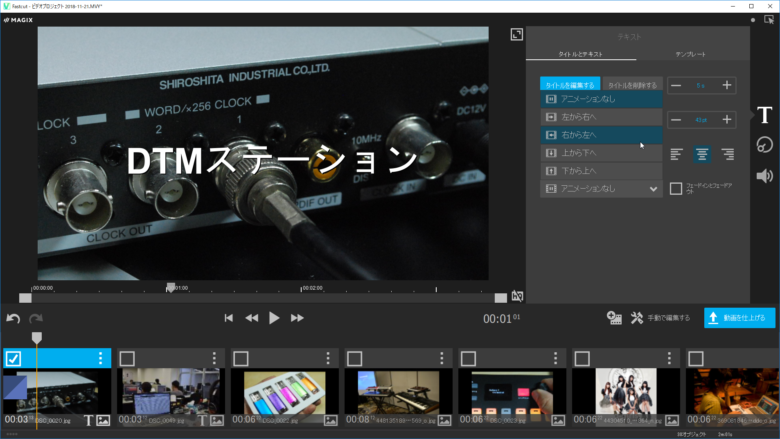Check the DSC_0049.jpg clip checkbox
Image resolution: width=780 pixels, height=439 pixels.
point(127,358)
